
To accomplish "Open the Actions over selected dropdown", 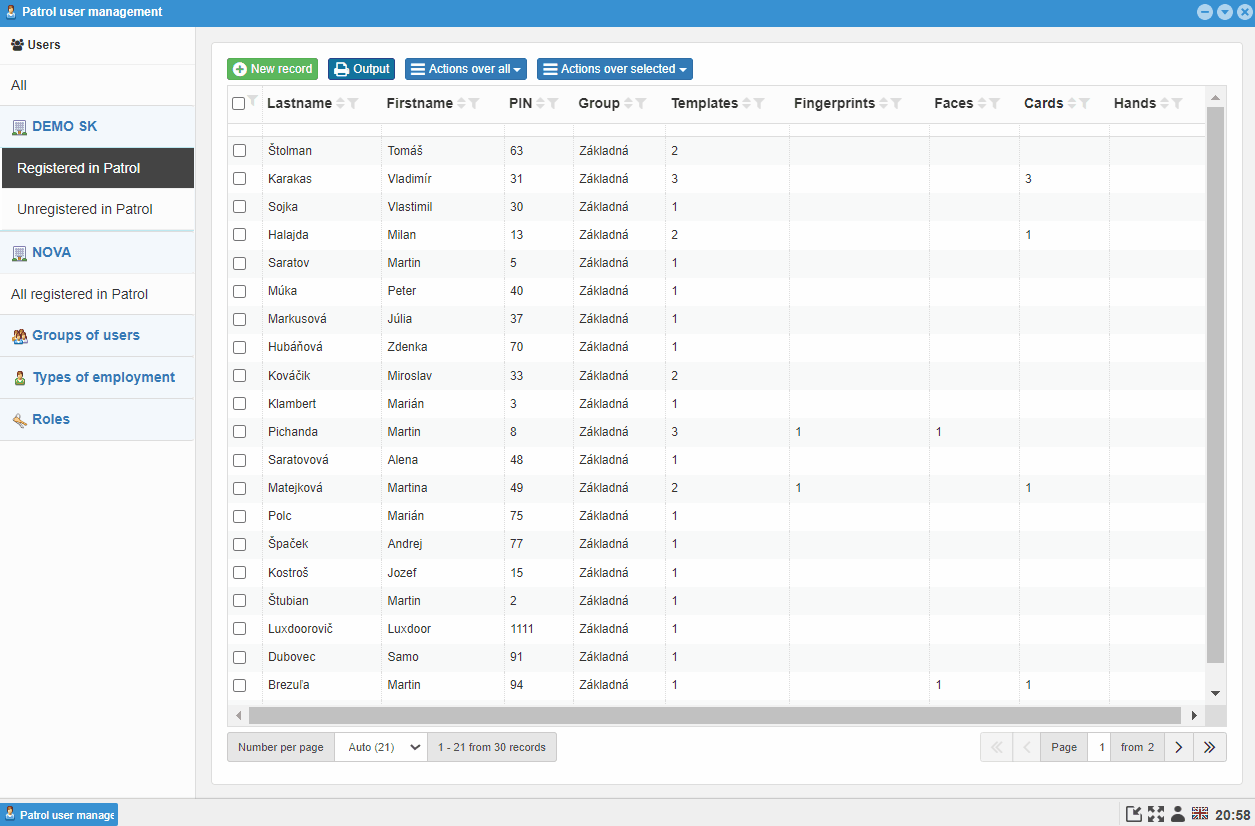I will coord(615,69).
